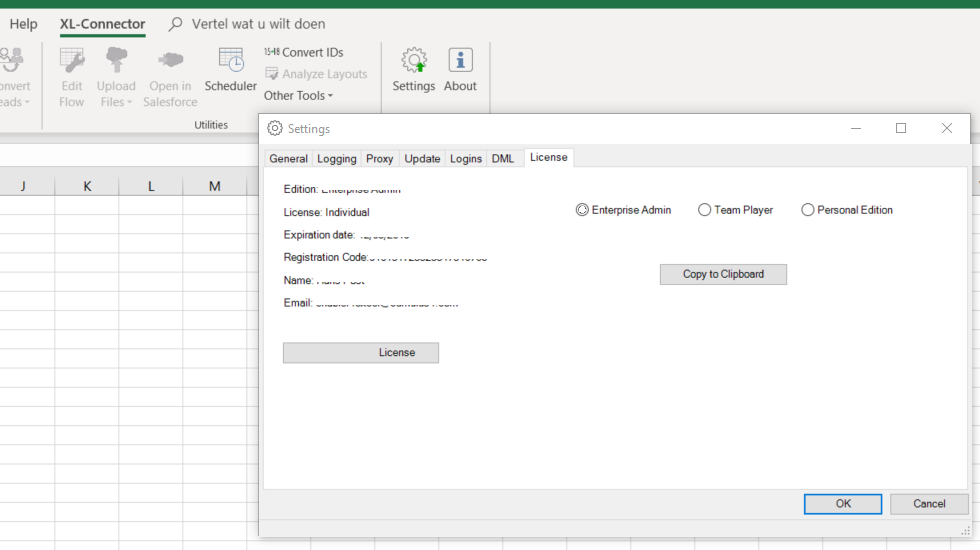Open the Proxy settings tab
This screenshot has height=550, width=980.
click(x=379, y=159)
